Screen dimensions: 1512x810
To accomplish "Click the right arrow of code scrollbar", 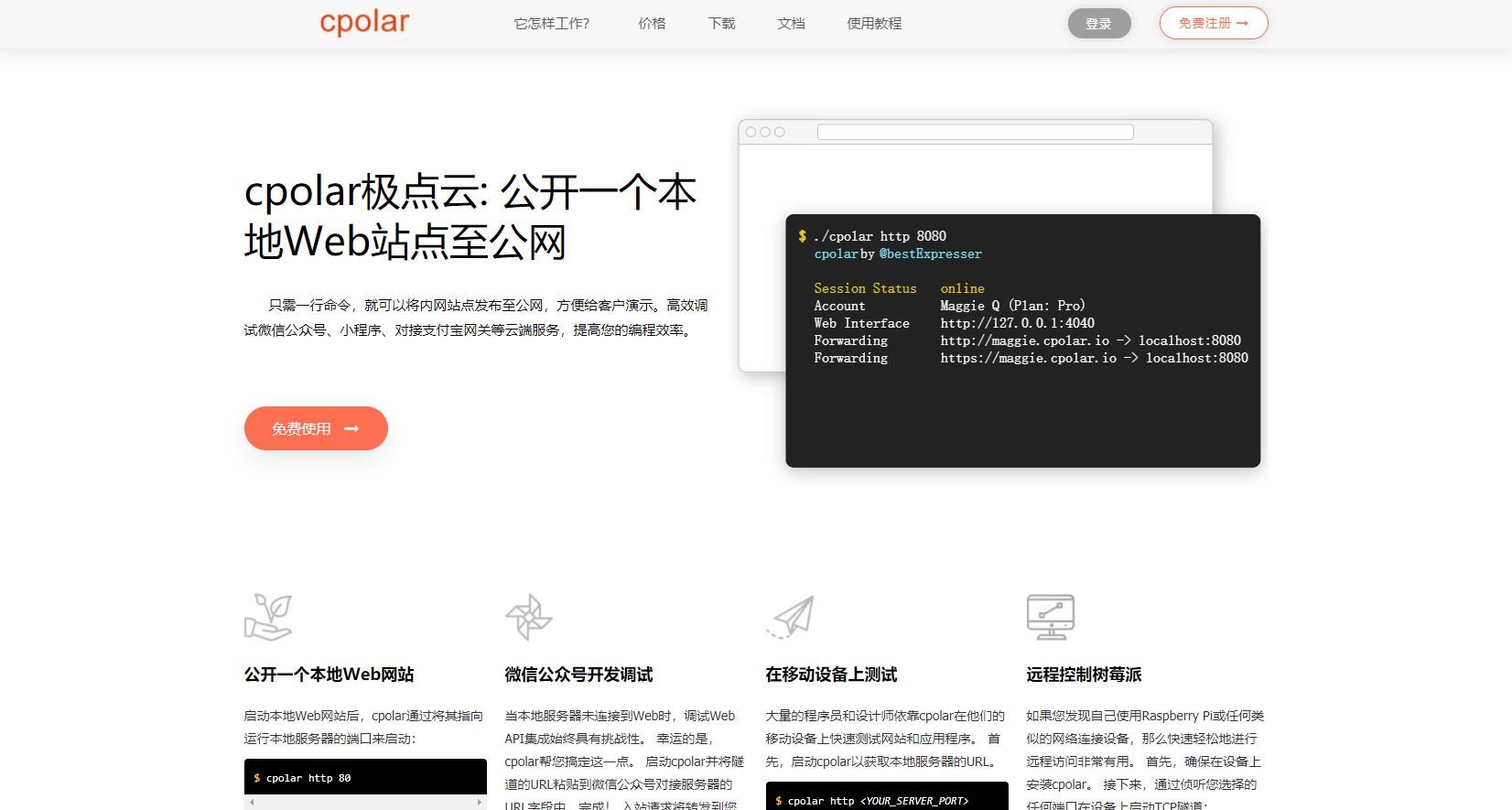I will pyautogui.click(x=480, y=803).
